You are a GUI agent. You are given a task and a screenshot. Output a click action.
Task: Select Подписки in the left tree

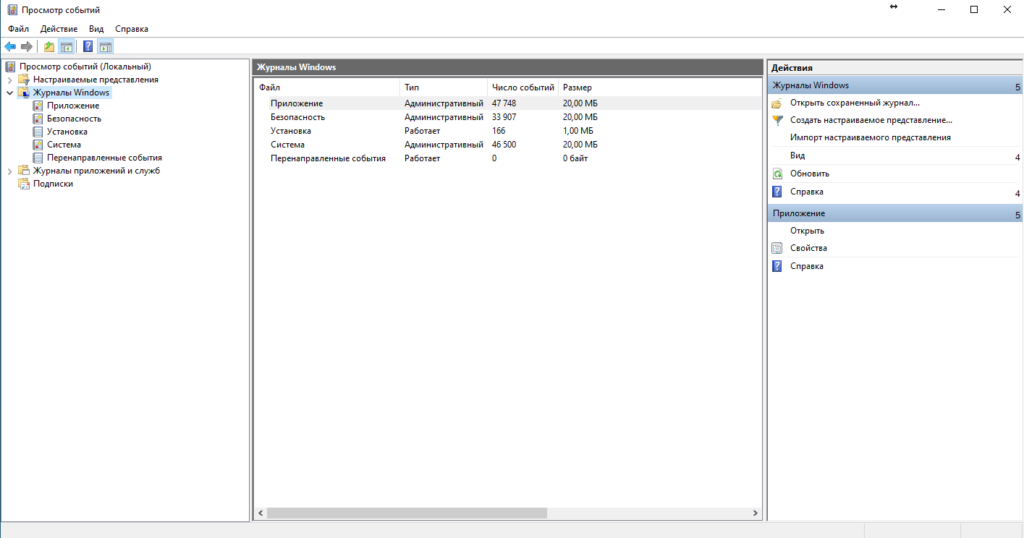click(x=53, y=183)
